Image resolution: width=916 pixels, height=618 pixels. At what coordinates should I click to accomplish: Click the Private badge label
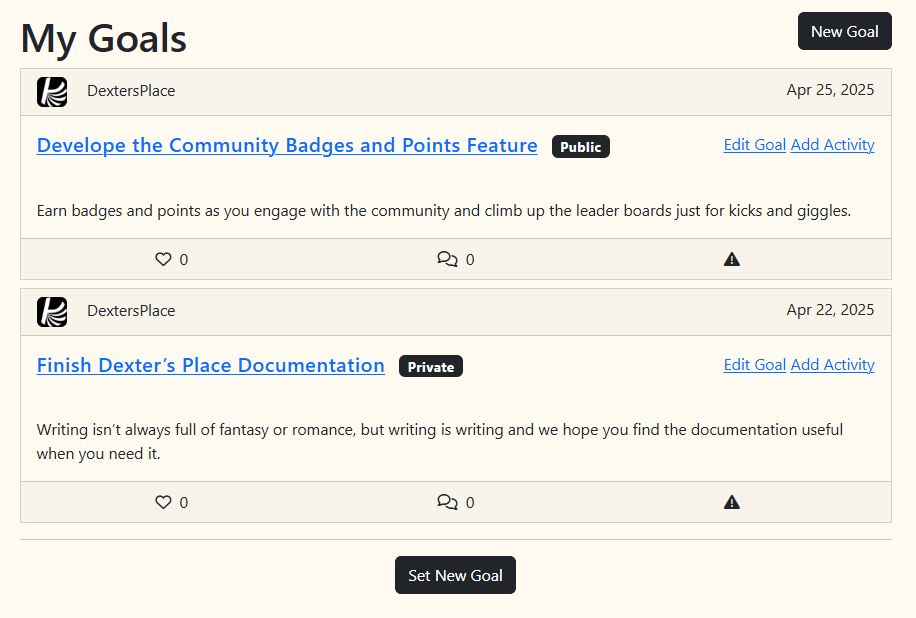click(431, 366)
